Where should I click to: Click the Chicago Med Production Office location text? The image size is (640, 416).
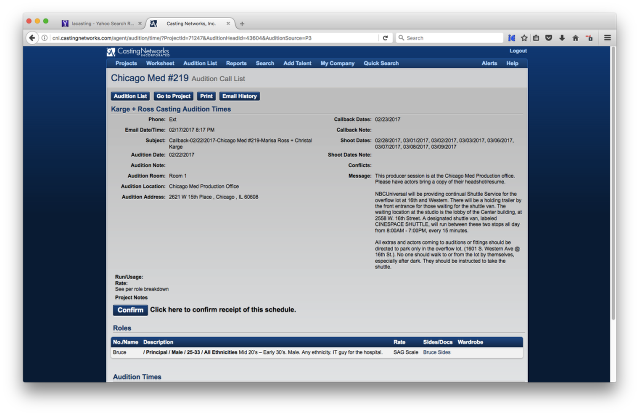[204, 187]
